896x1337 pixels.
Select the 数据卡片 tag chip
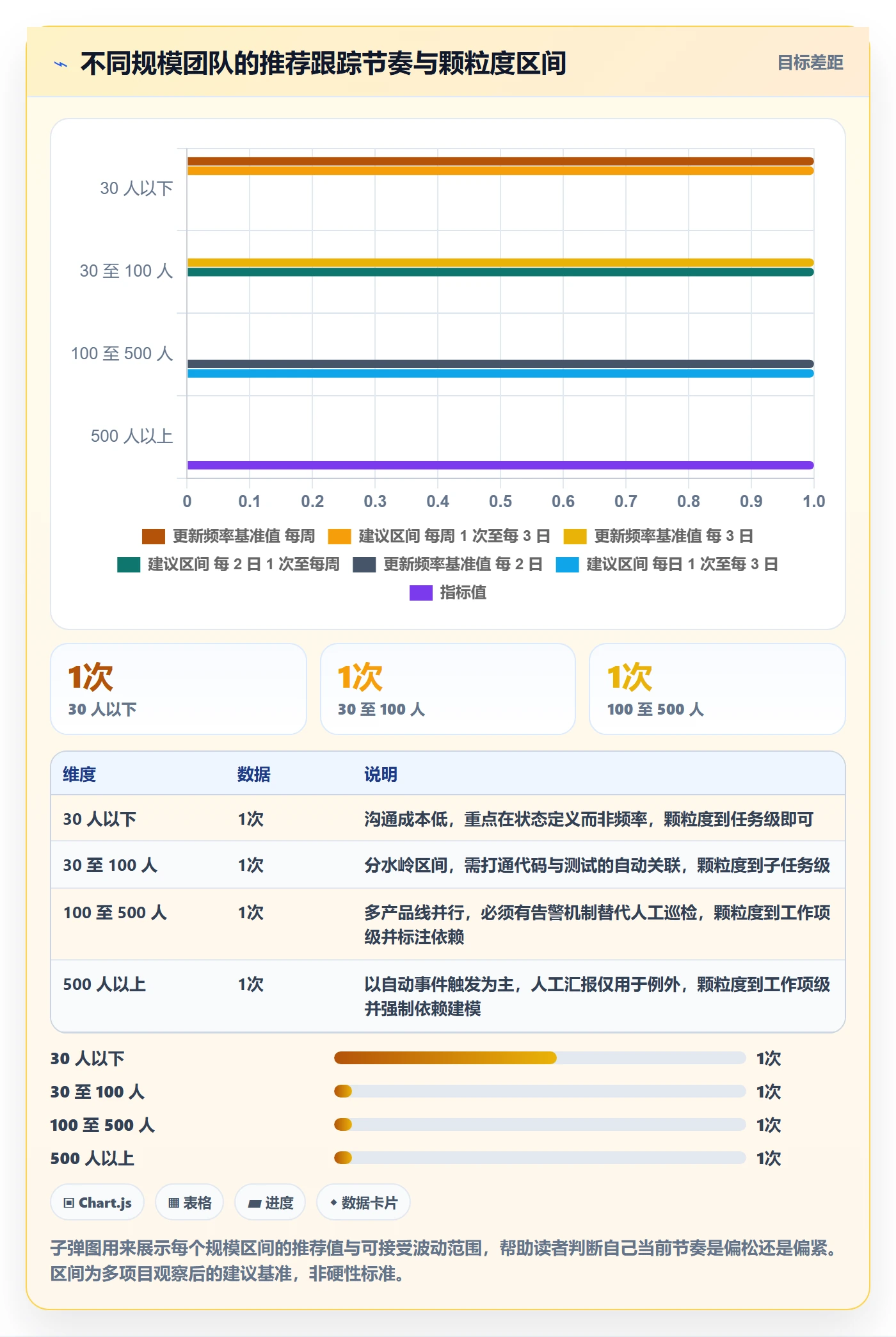click(364, 1203)
